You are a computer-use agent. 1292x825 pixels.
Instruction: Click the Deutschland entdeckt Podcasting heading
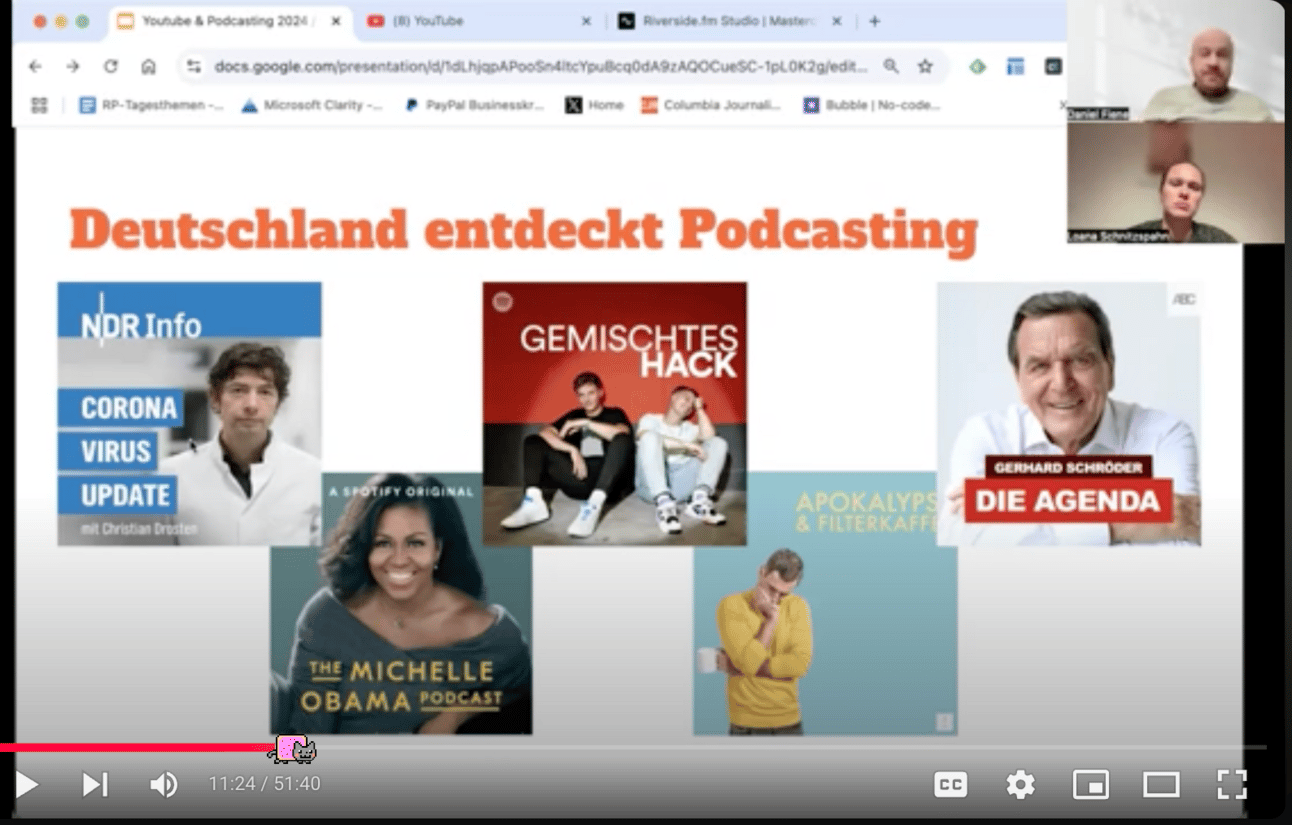(x=523, y=230)
